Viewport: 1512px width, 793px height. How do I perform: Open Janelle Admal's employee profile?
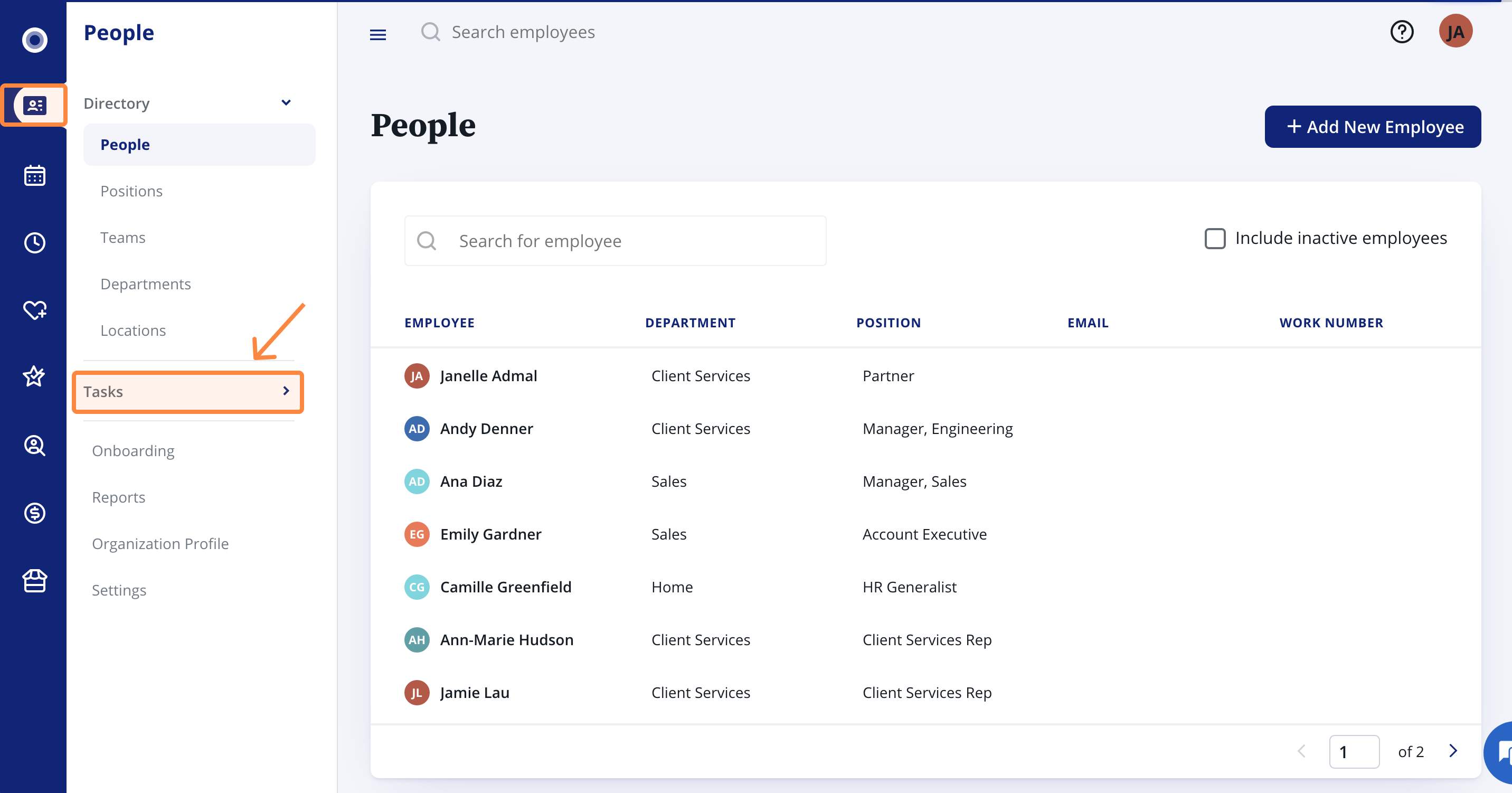(x=488, y=376)
